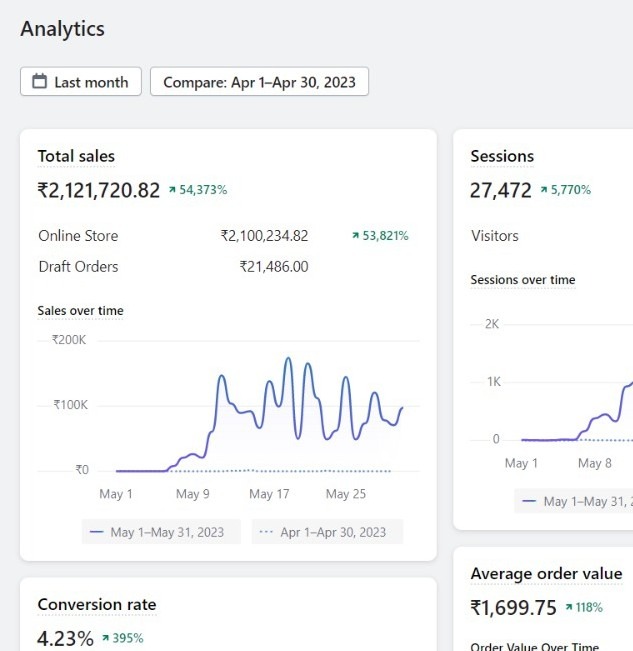633x651 pixels.
Task: Click the Online Store sales row
Action: [78, 236]
